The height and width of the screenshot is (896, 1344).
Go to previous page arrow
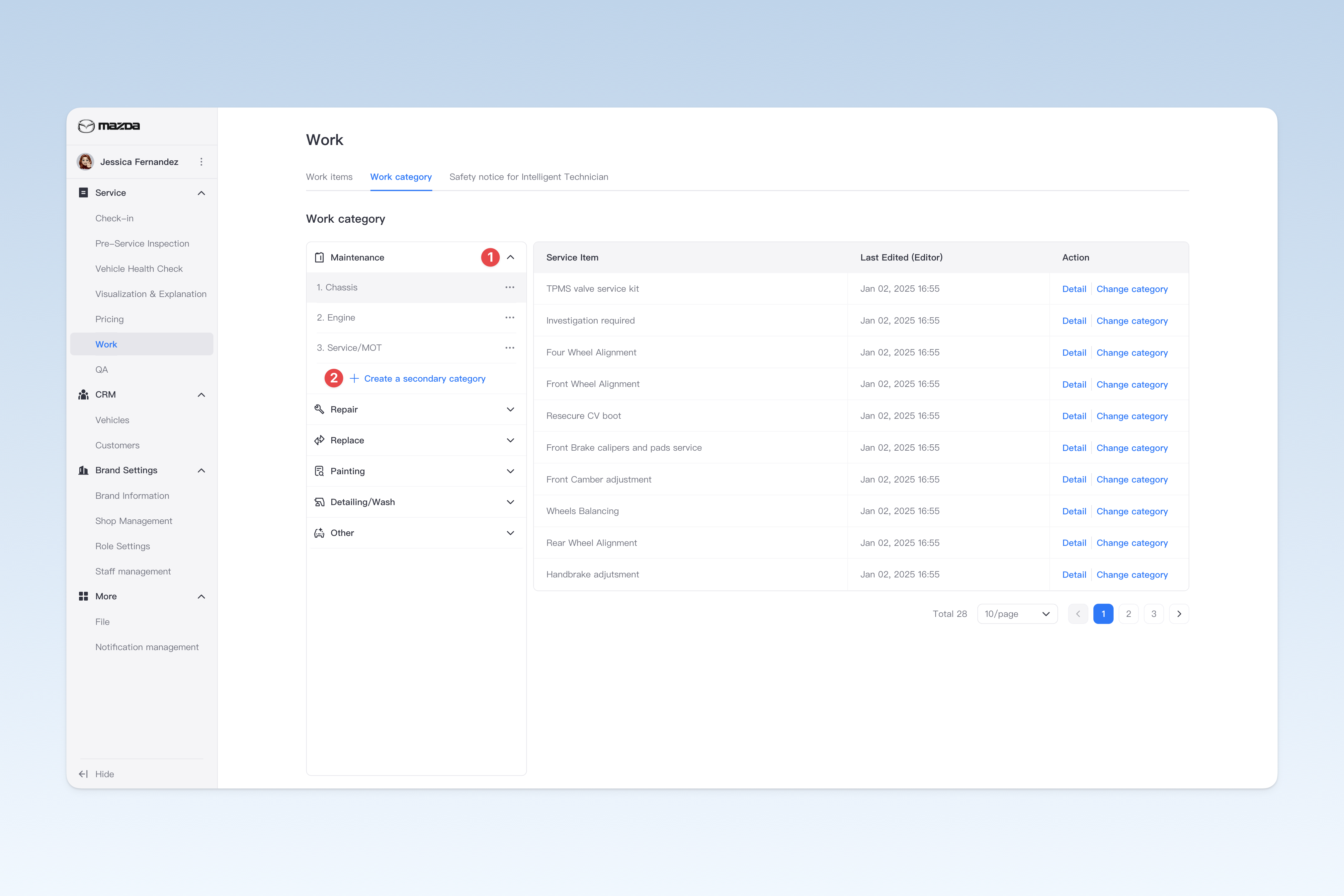point(1078,614)
